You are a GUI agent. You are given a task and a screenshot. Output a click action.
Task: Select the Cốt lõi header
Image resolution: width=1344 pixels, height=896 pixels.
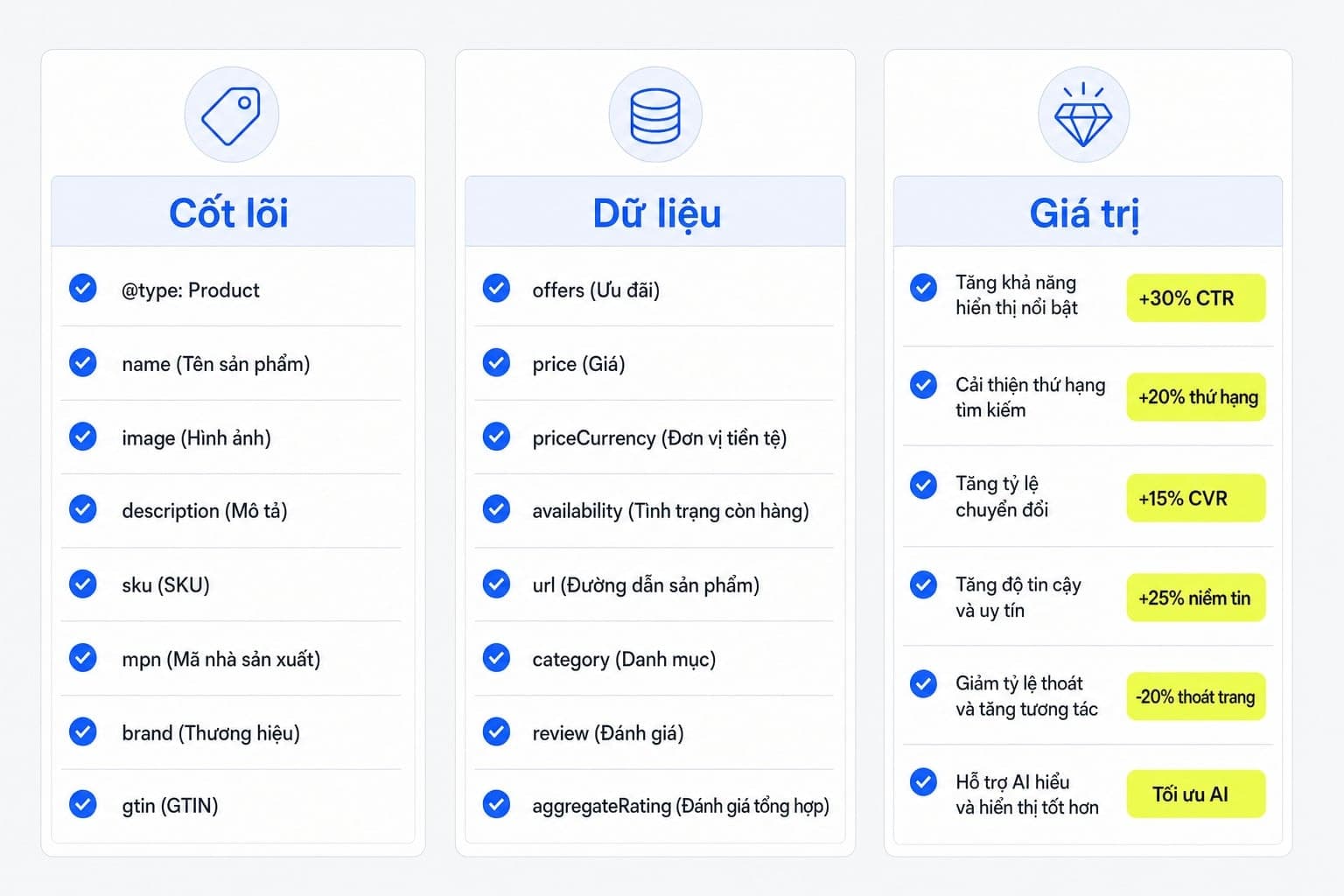[x=233, y=212]
